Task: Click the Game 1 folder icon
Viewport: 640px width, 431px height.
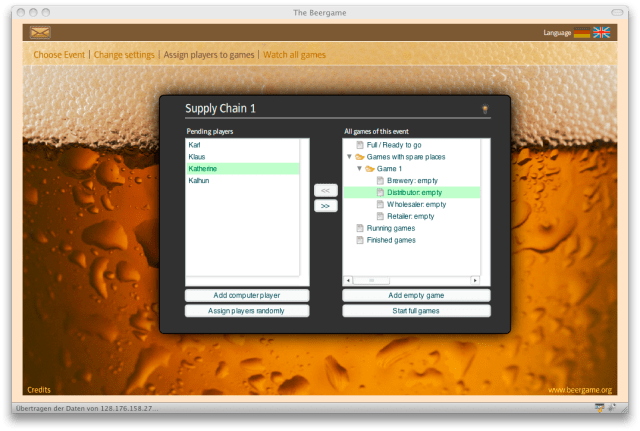Action: 370,169
